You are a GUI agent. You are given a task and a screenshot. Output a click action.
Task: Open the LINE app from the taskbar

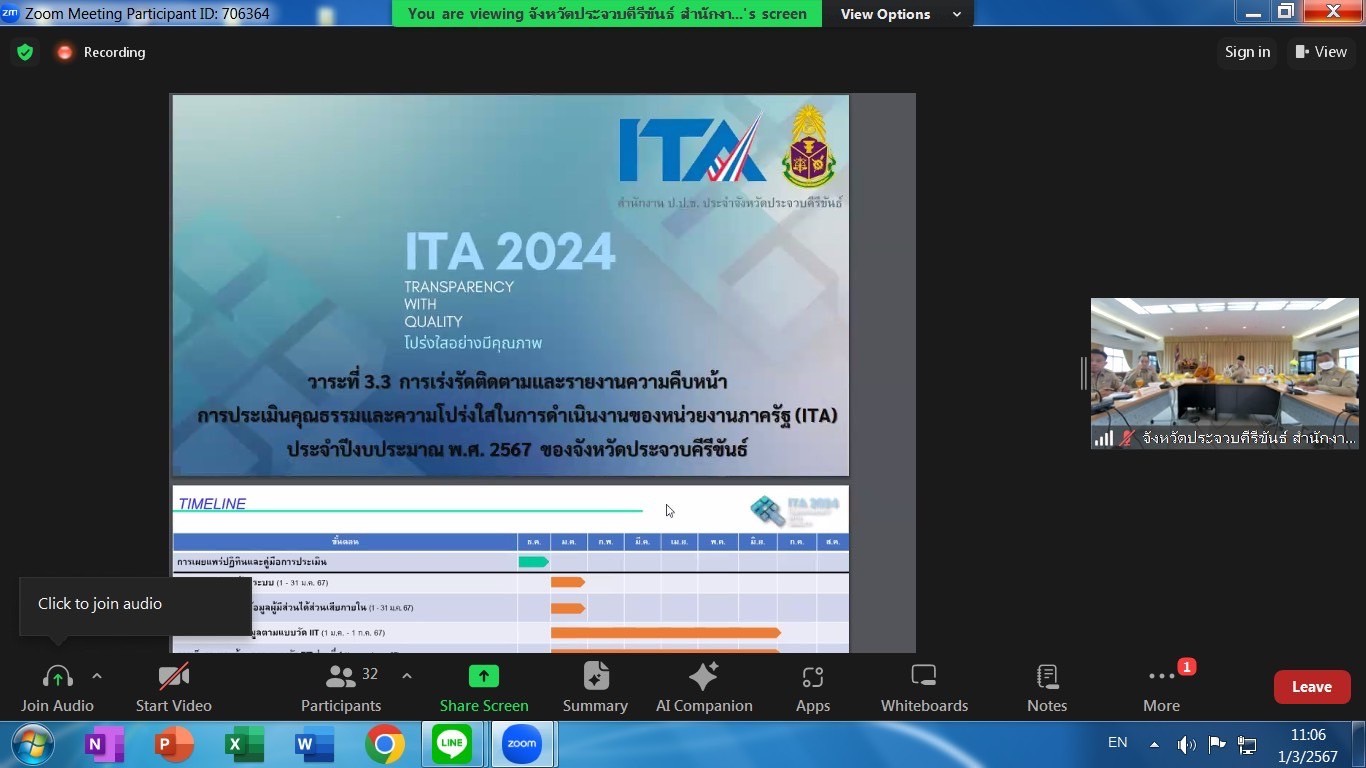tap(453, 745)
